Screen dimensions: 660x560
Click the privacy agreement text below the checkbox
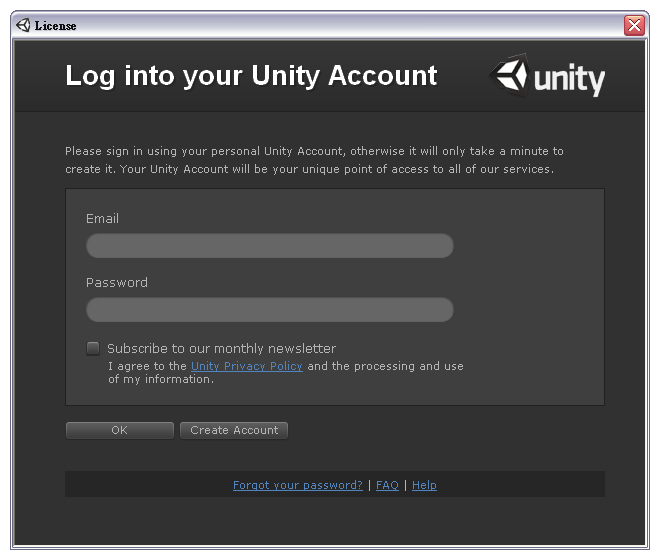[286, 373]
